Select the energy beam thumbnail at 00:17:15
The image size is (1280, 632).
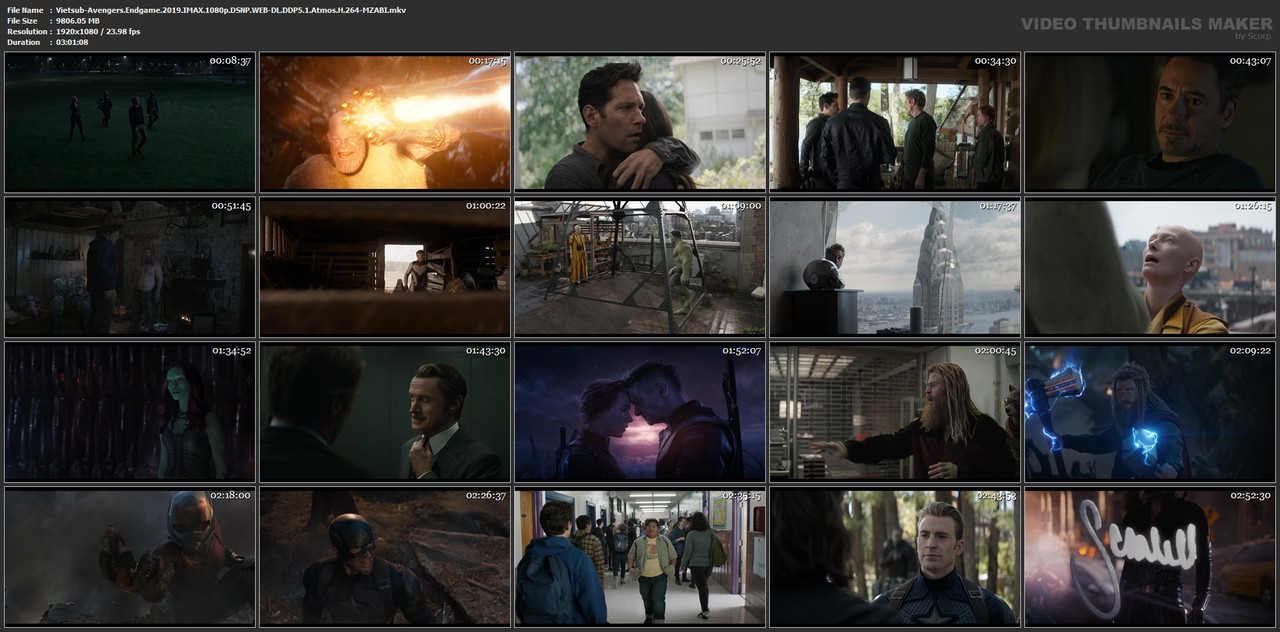(x=385, y=122)
